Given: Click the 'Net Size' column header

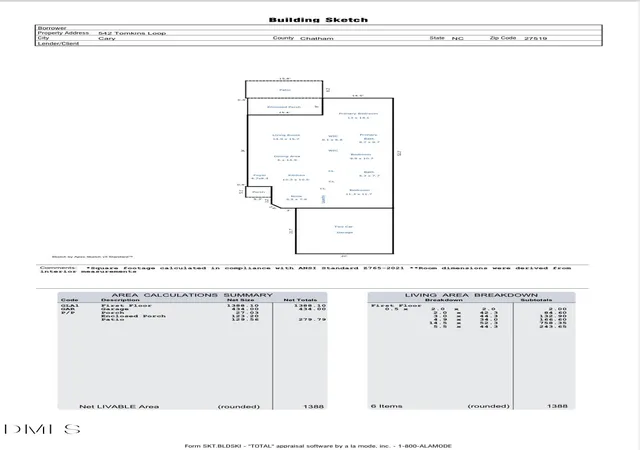Looking at the screenshot, I should (240, 300).
